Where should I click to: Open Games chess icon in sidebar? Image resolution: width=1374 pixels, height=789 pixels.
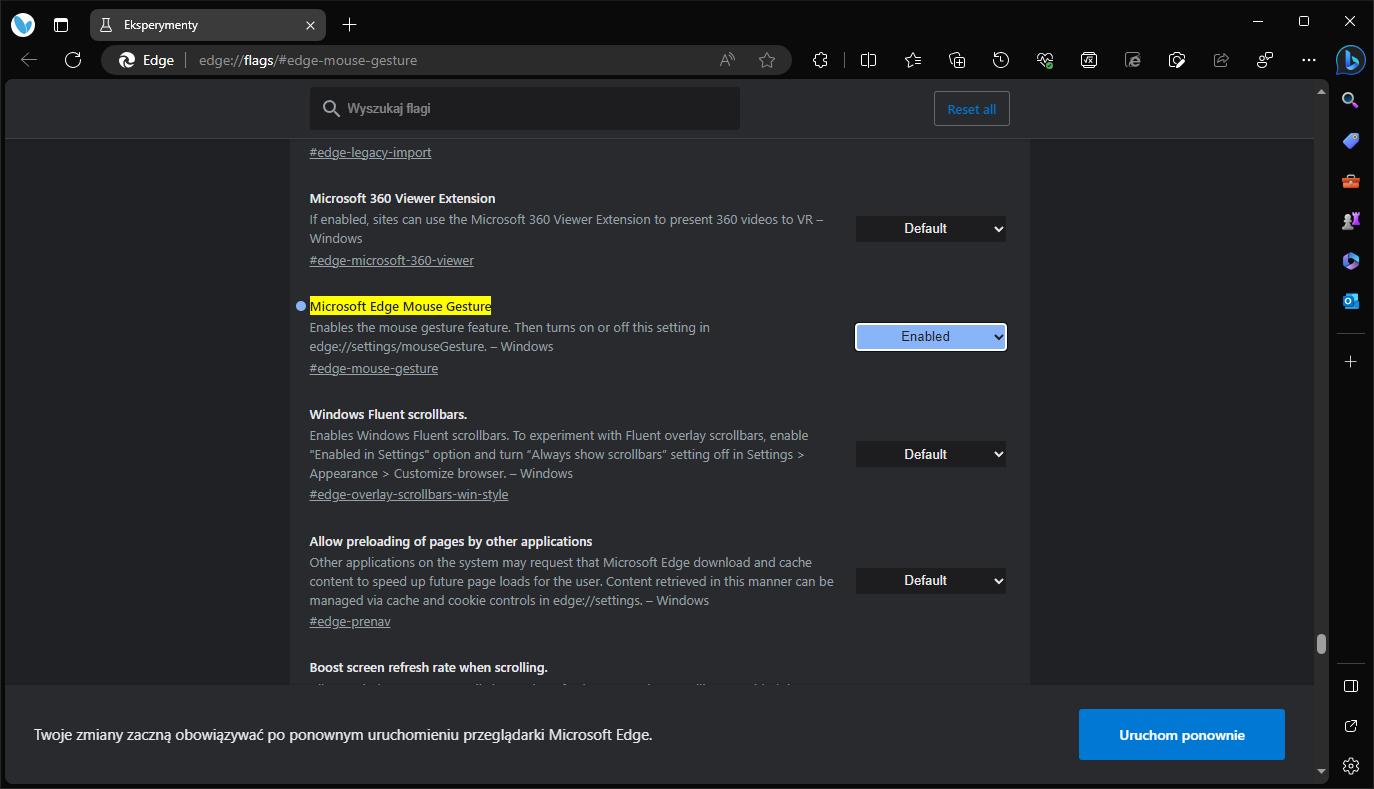pyautogui.click(x=1351, y=221)
